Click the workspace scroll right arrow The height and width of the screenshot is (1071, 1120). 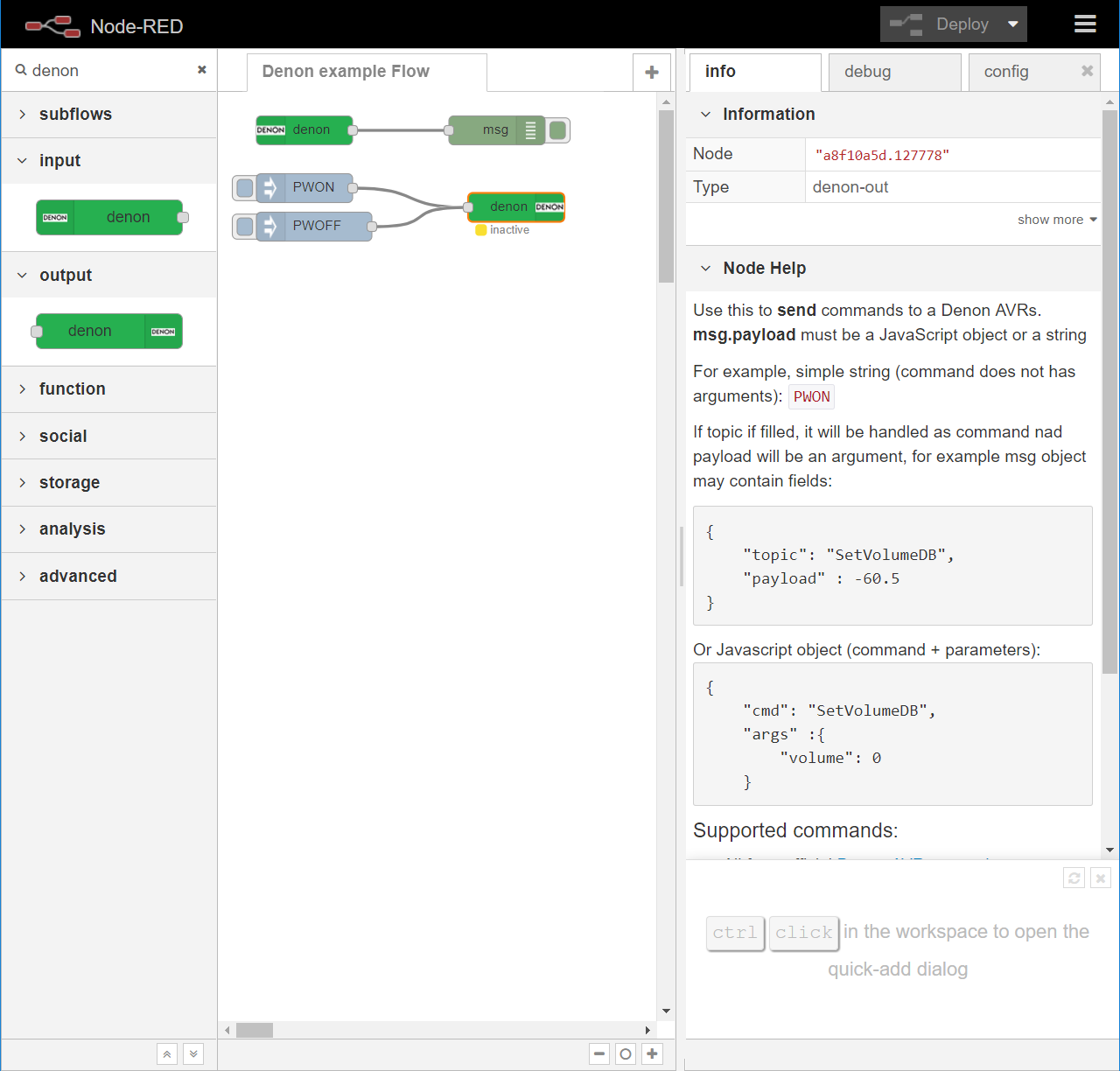pyautogui.click(x=647, y=1030)
